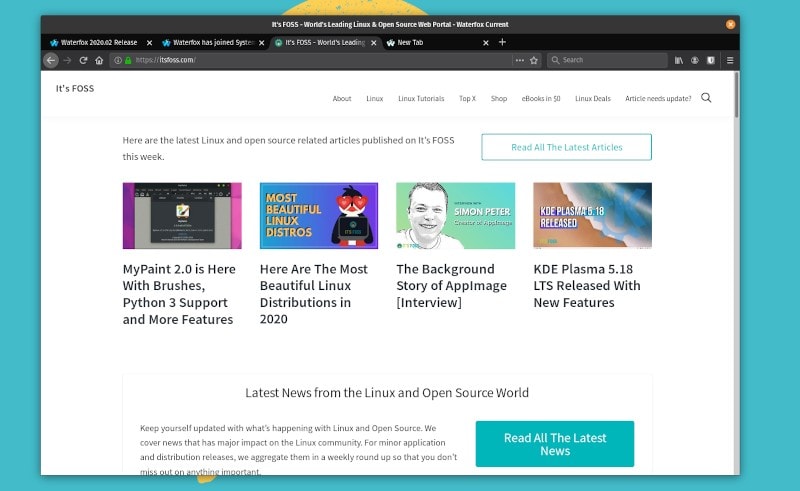Click the website search magnifier icon
Screen dimensions: 800x491
pos(706,97)
